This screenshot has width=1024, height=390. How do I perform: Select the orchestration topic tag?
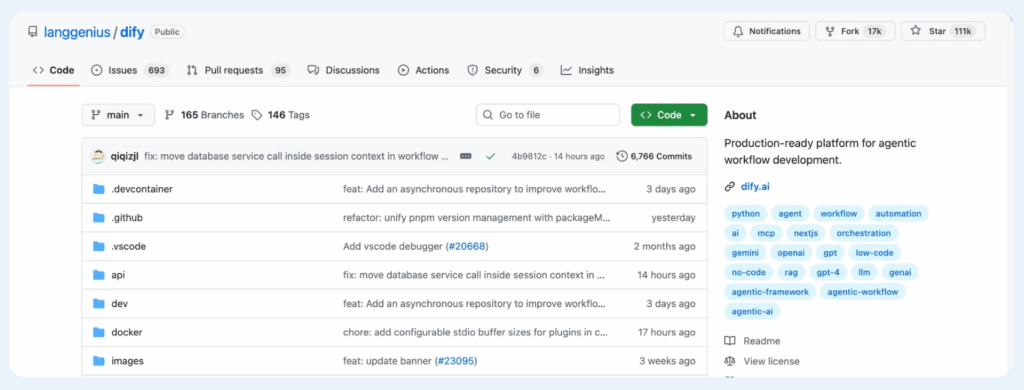(863, 233)
